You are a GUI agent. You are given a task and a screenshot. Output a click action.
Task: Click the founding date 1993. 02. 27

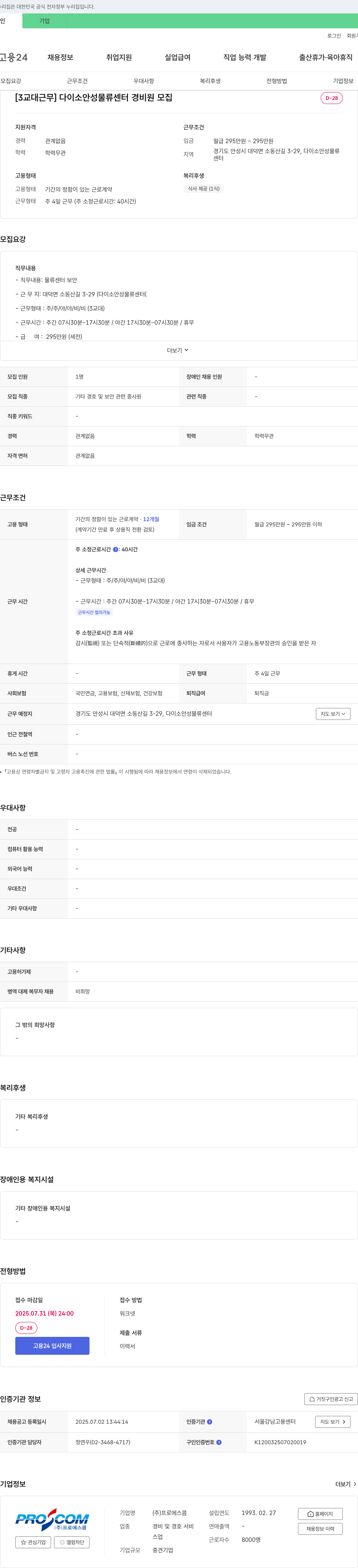[x=259, y=1512]
